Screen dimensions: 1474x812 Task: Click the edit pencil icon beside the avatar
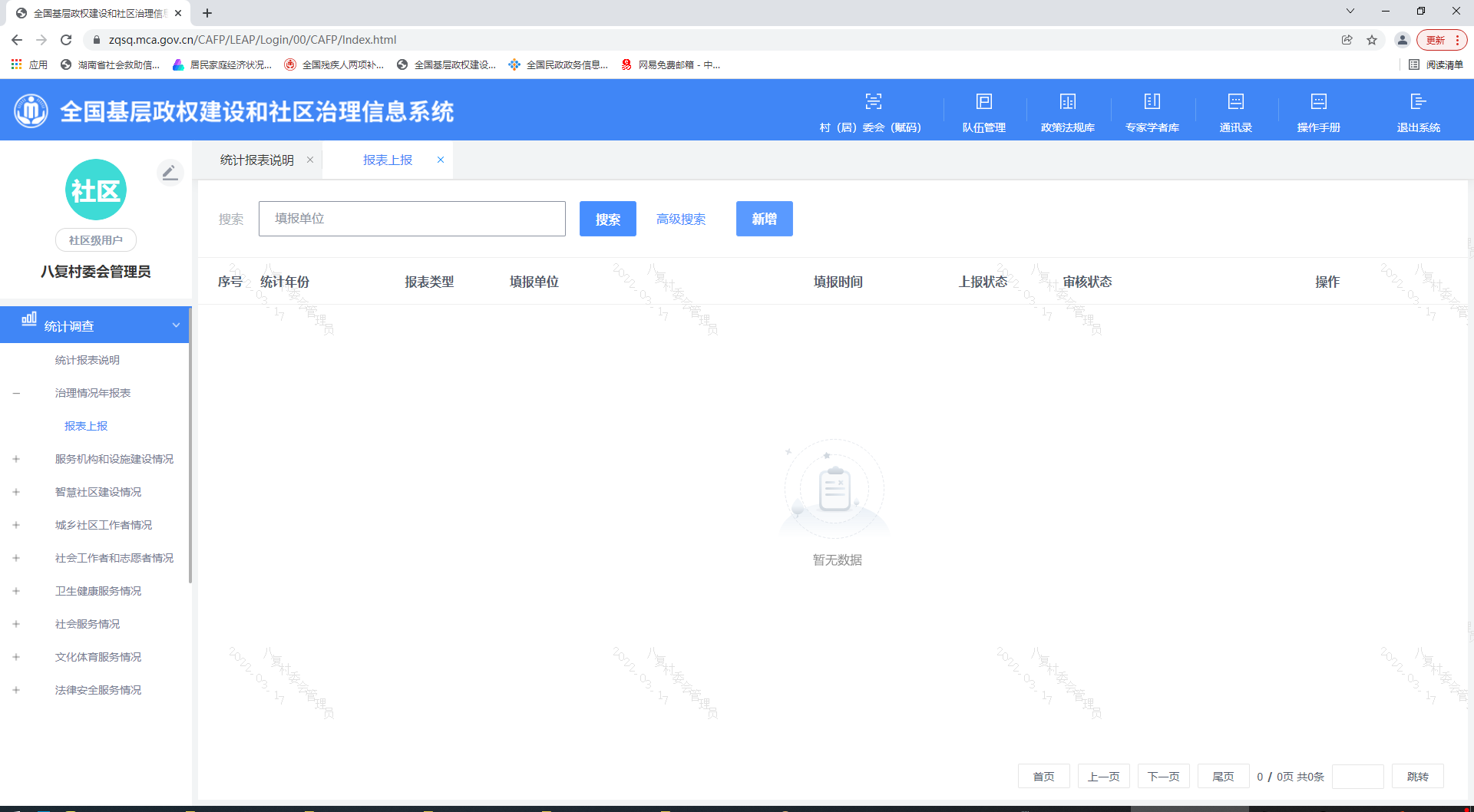tap(170, 173)
